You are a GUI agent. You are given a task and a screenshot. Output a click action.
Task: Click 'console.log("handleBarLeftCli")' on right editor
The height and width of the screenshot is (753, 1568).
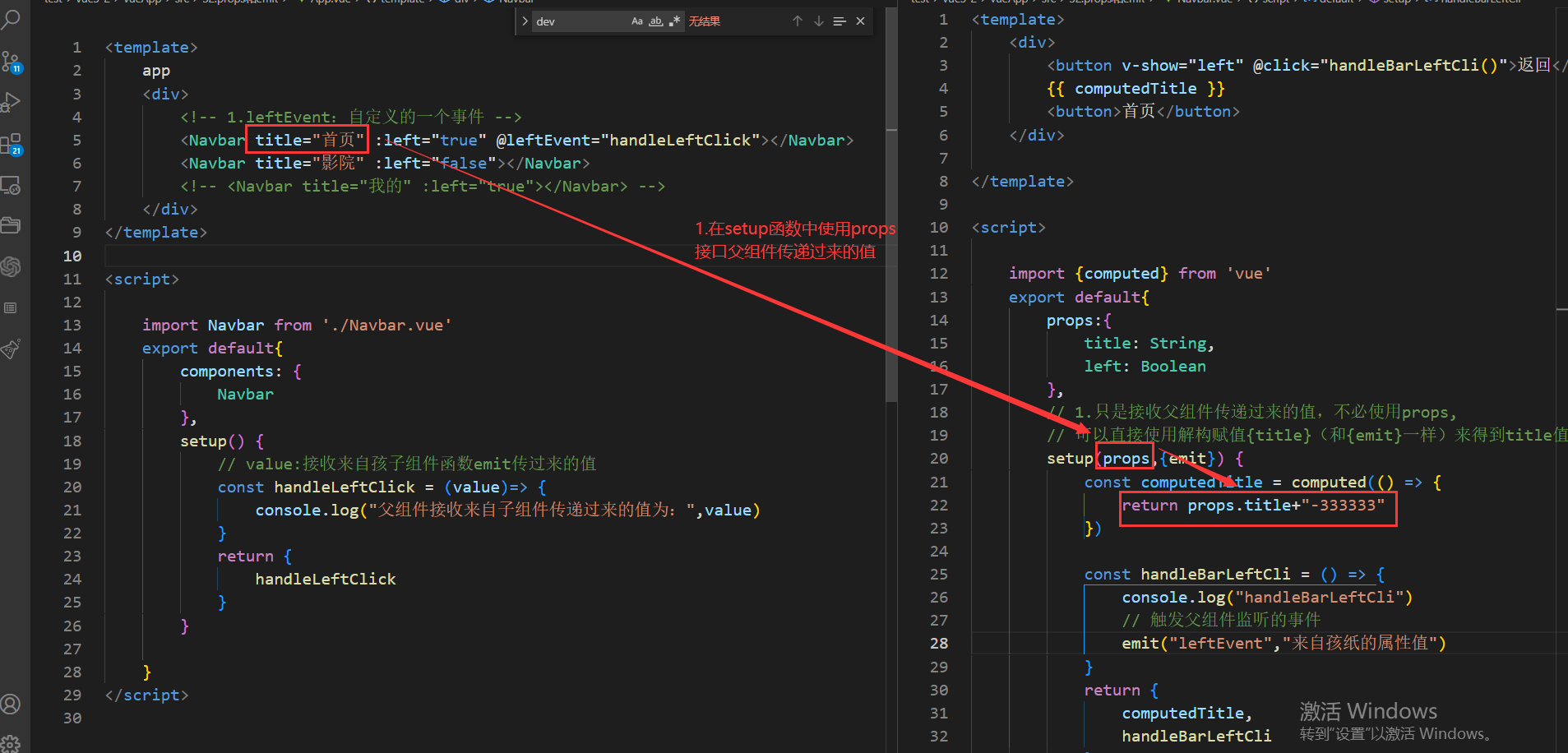pyautogui.click(x=1267, y=597)
